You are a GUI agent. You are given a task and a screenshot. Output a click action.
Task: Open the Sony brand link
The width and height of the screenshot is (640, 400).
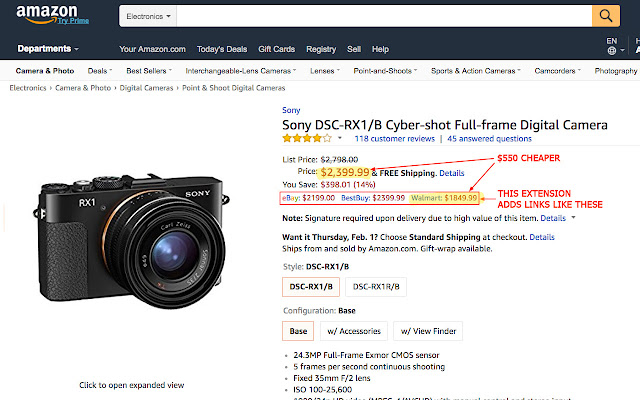coord(291,110)
